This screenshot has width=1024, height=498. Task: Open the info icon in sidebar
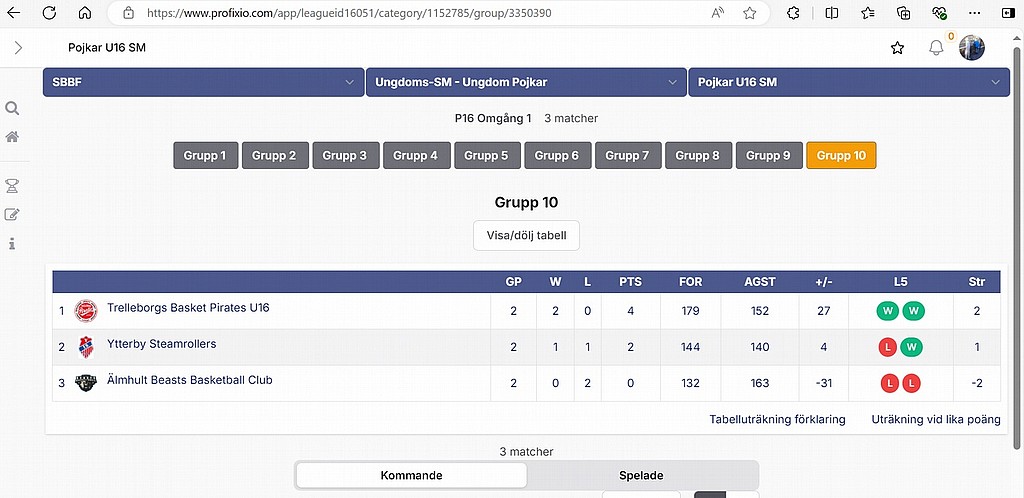[13, 243]
